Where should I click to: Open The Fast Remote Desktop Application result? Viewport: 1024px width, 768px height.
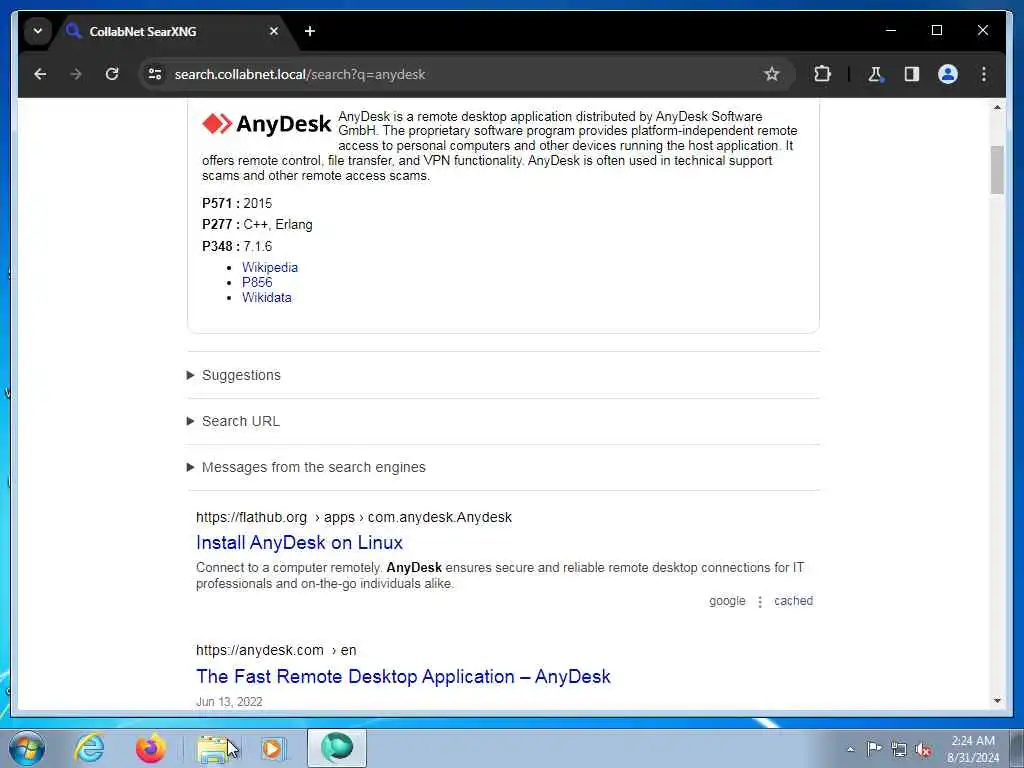[x=403, y=677]
